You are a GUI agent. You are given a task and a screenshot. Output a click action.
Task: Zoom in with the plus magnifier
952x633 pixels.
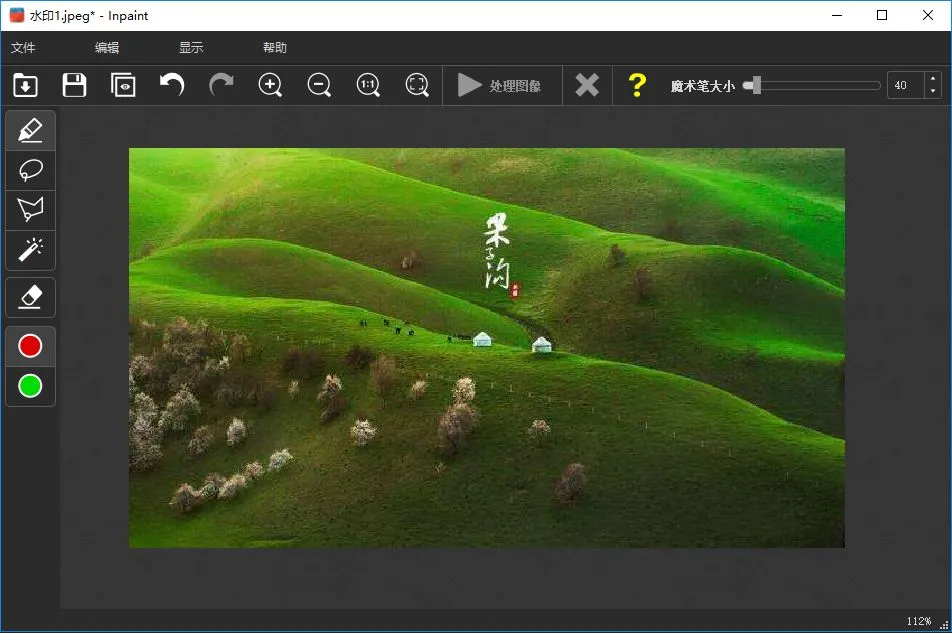coord(270,85)
